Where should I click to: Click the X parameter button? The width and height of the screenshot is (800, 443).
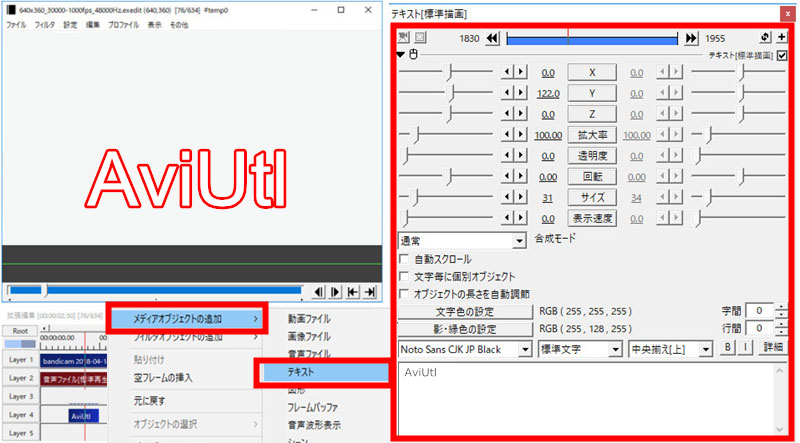592,72
